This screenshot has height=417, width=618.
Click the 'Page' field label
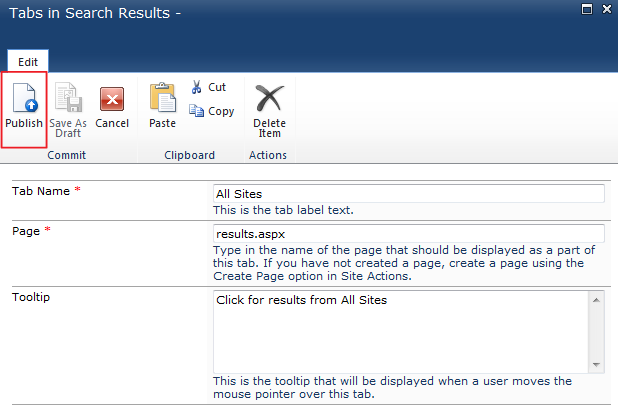25,231
